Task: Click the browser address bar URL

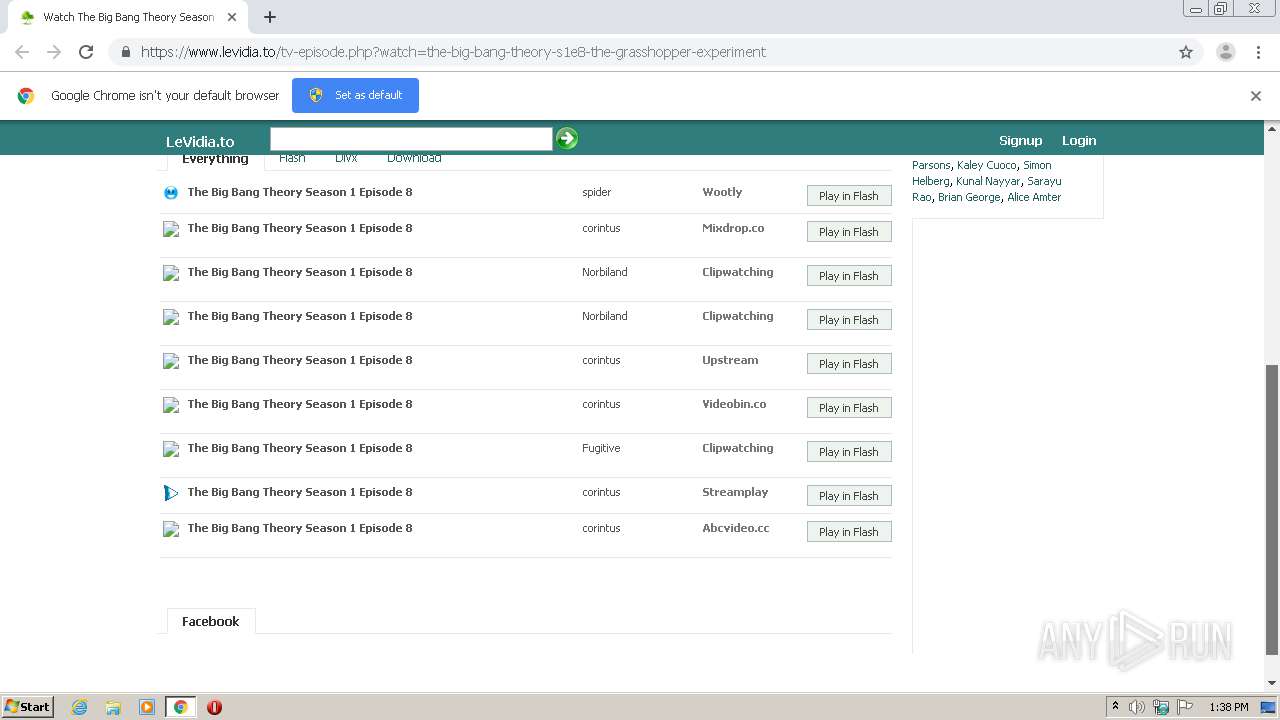Action: [x=453, y=52]
